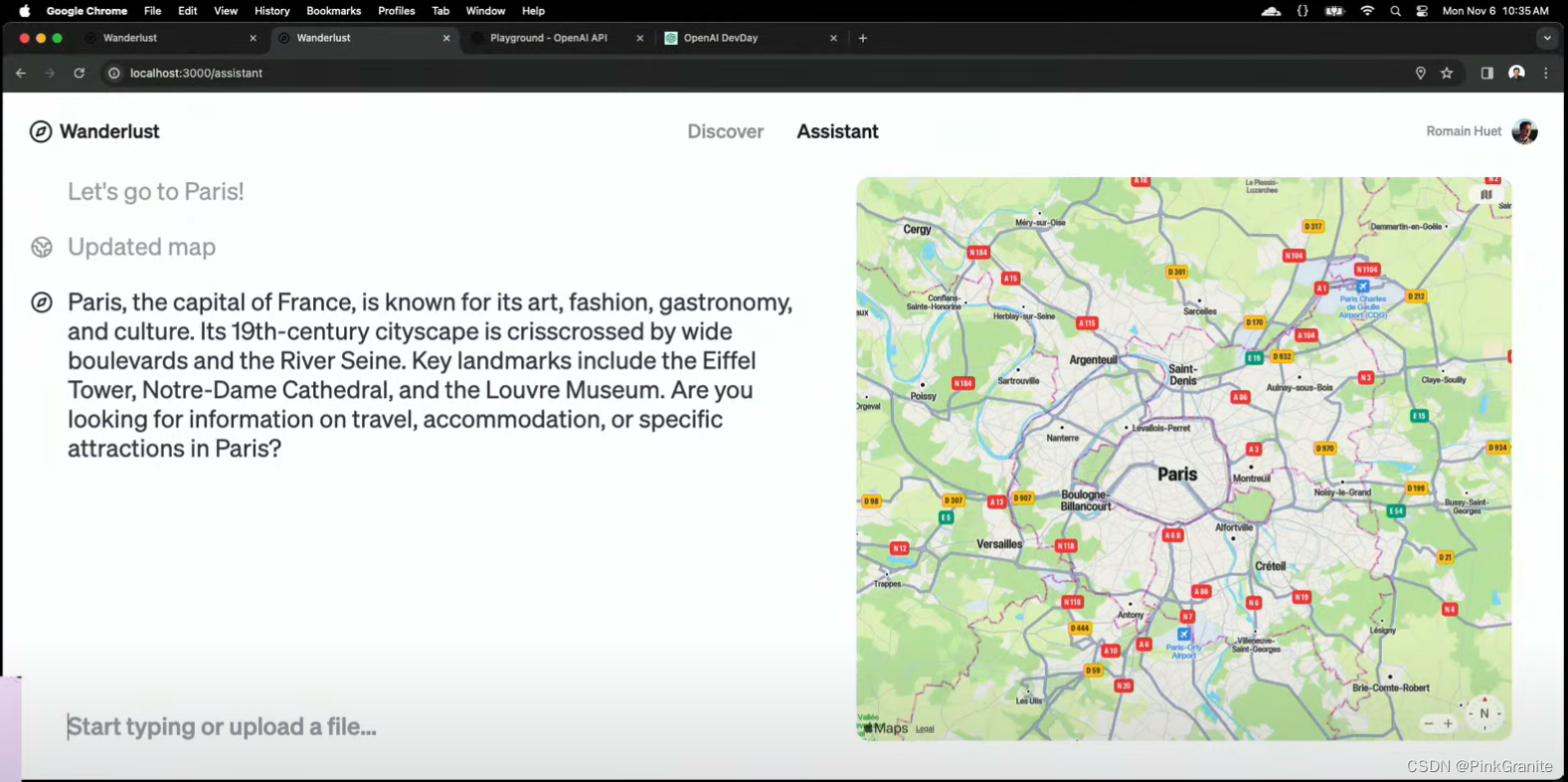The height and width of the screenshot is (782, 1568).
Task: Click the Créteil label on the map
Action: point(1270,566)
